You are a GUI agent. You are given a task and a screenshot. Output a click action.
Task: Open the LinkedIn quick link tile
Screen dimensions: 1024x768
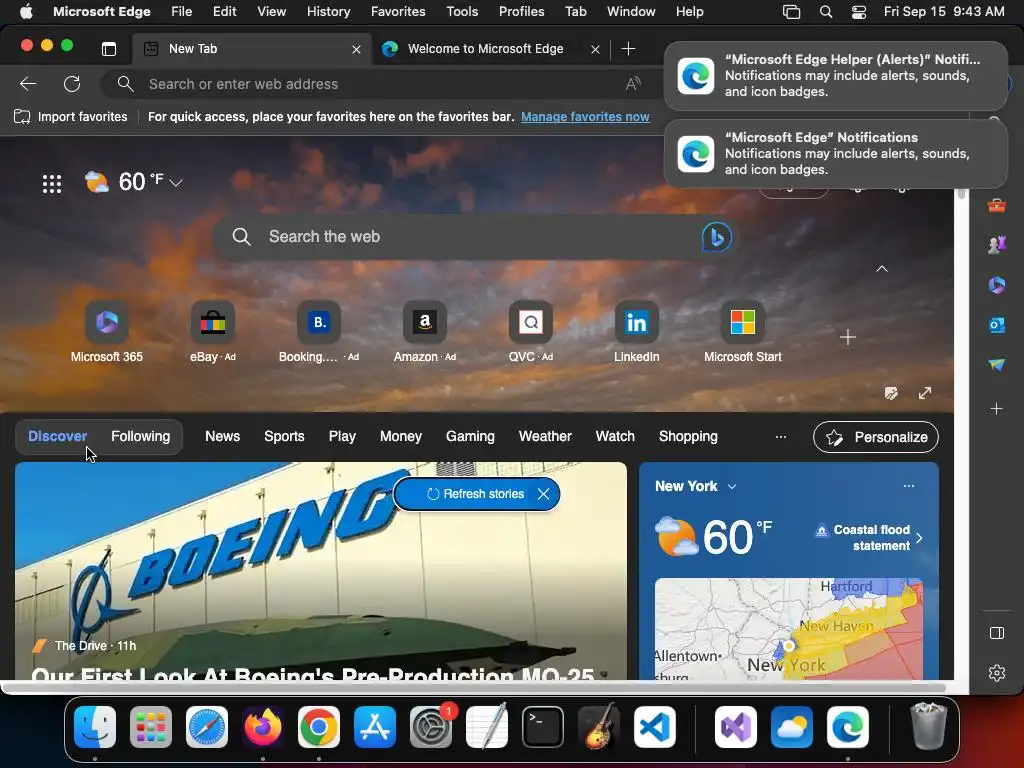coord(637,332)
